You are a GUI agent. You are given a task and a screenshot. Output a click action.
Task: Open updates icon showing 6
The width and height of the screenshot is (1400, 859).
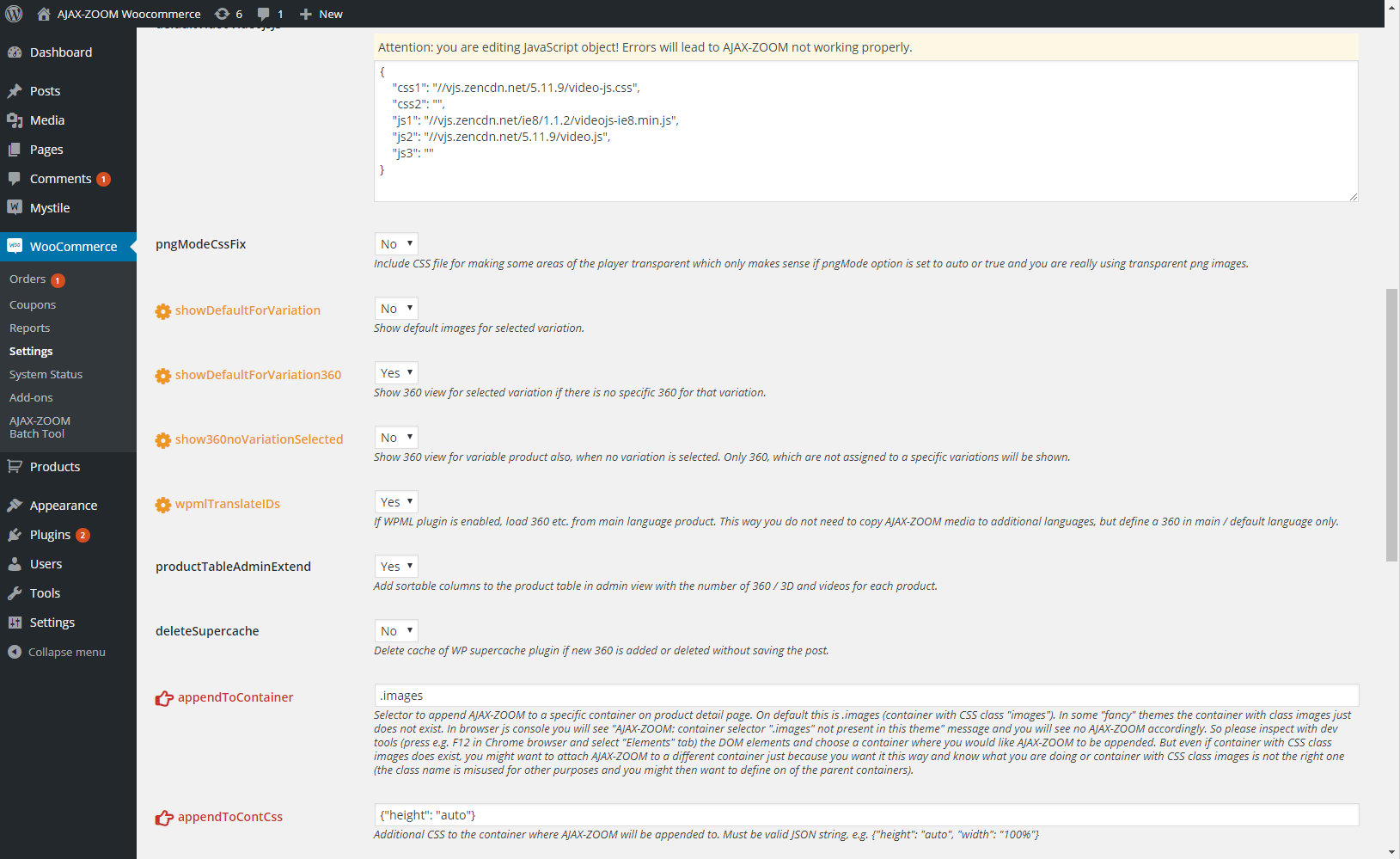pyautogui.click(x=222, y=14)
